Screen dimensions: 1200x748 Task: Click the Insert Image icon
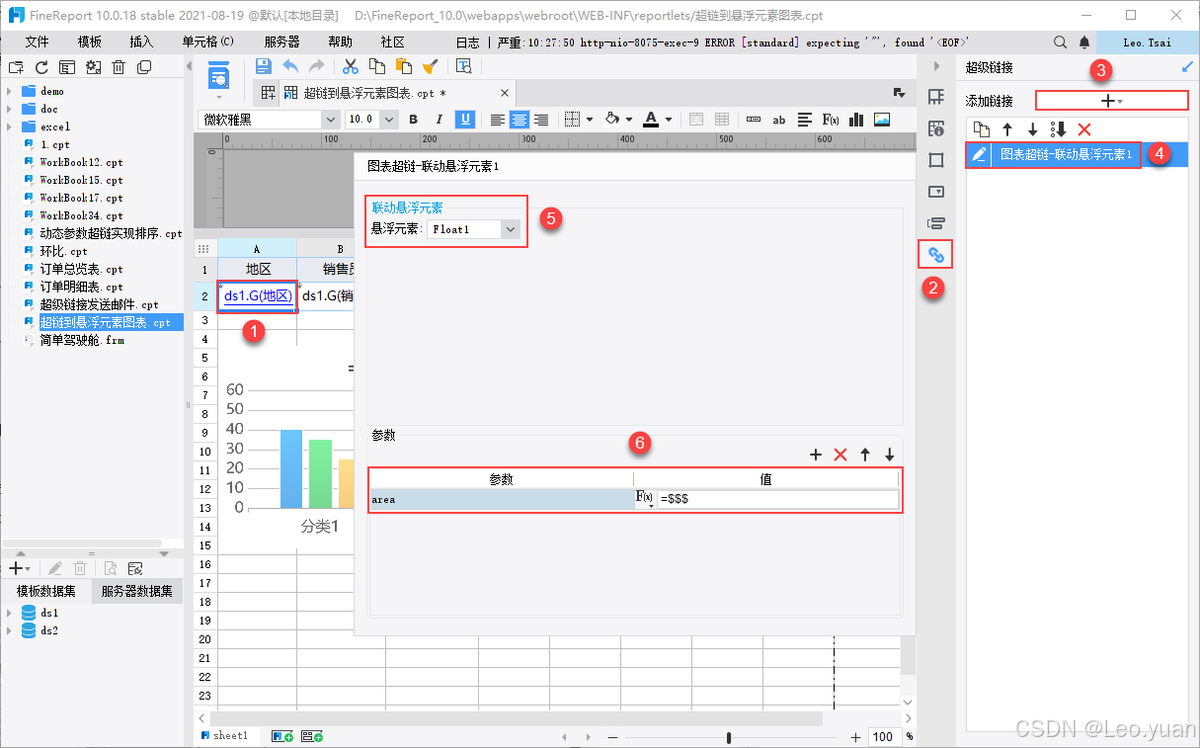881,119
